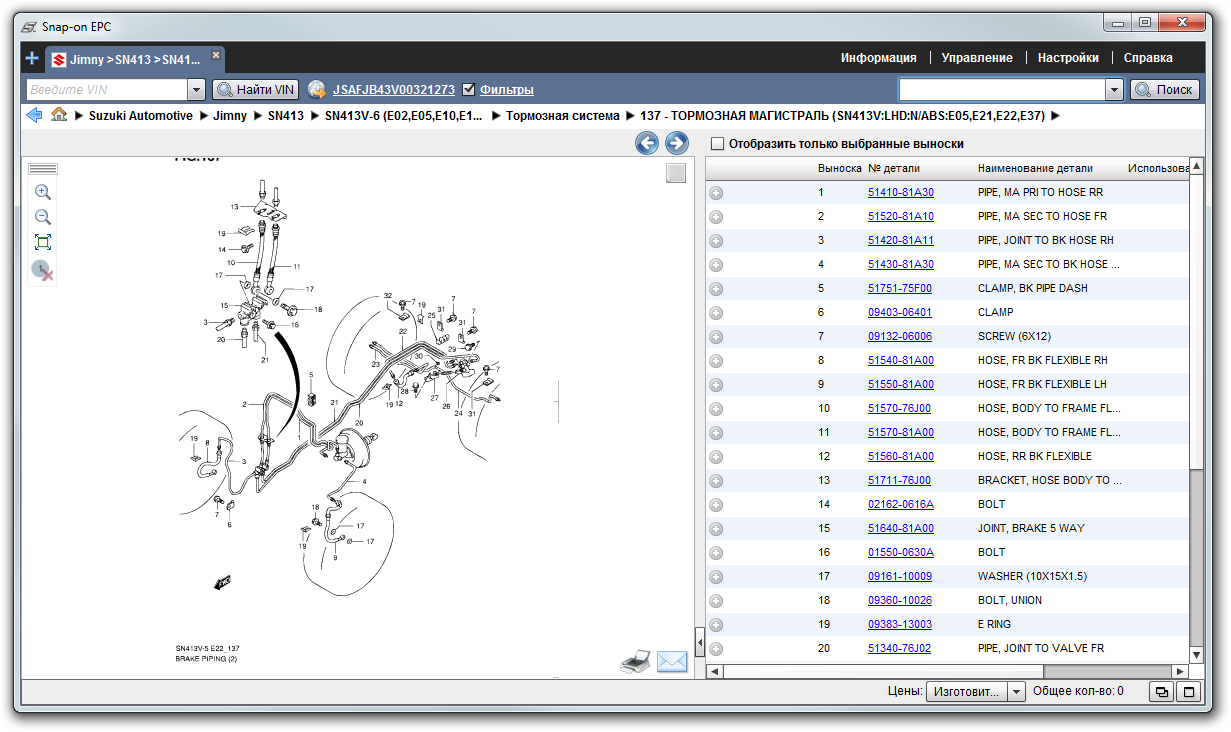Print the diagram
The width and height of the screenshot is (1231, 732).
click(636, 661)
